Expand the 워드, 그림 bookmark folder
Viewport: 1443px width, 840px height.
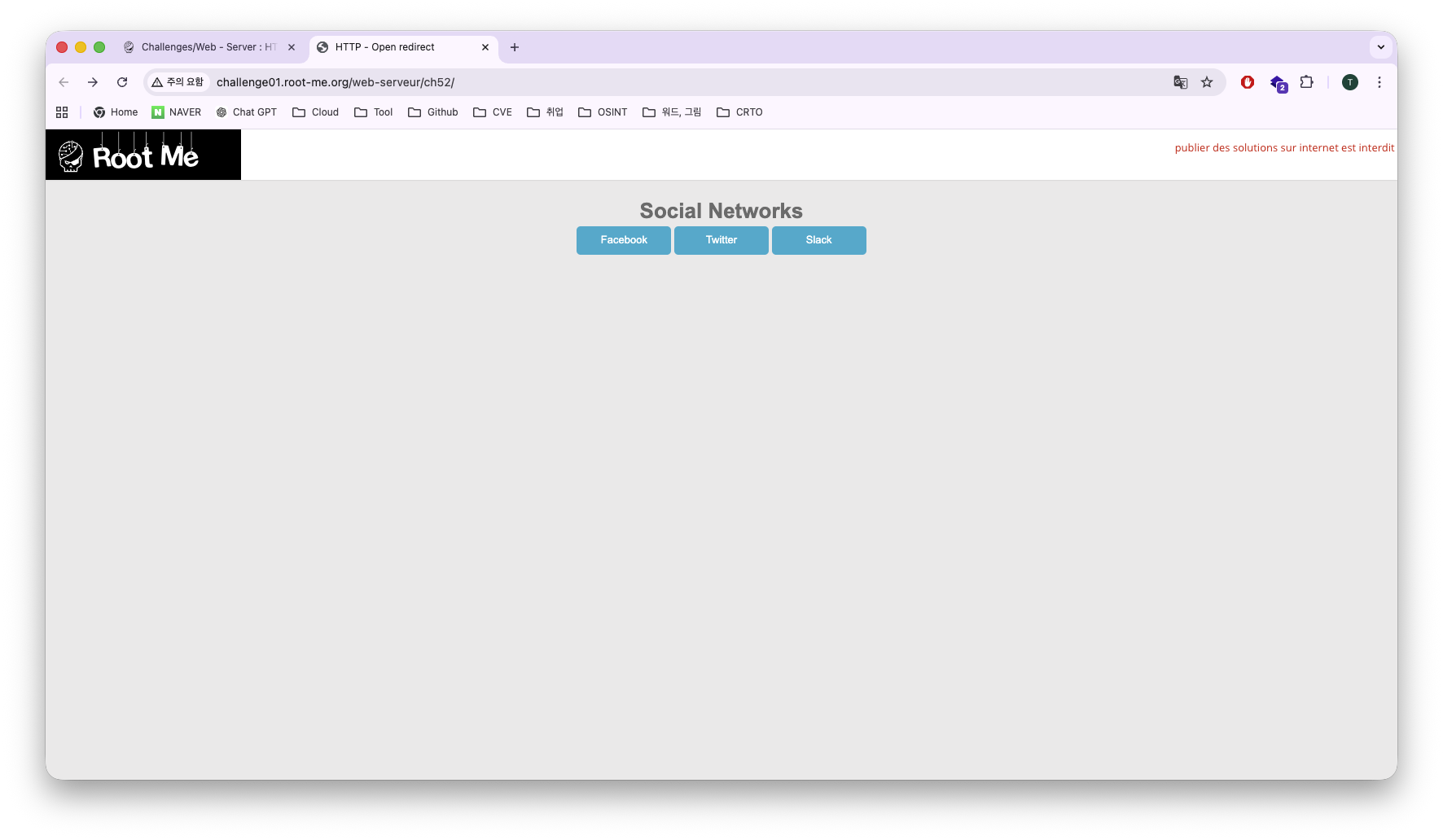pos(672,112)
